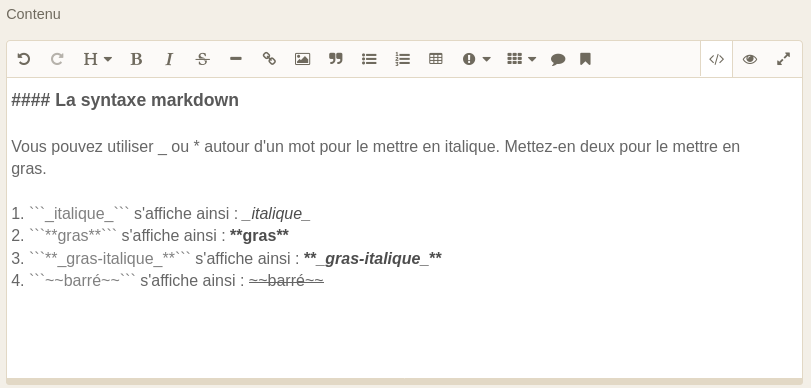Click the '**gras**' list line
Image resolution: width=811 pixels, height=388 pixels.
(x=150, y=235)
